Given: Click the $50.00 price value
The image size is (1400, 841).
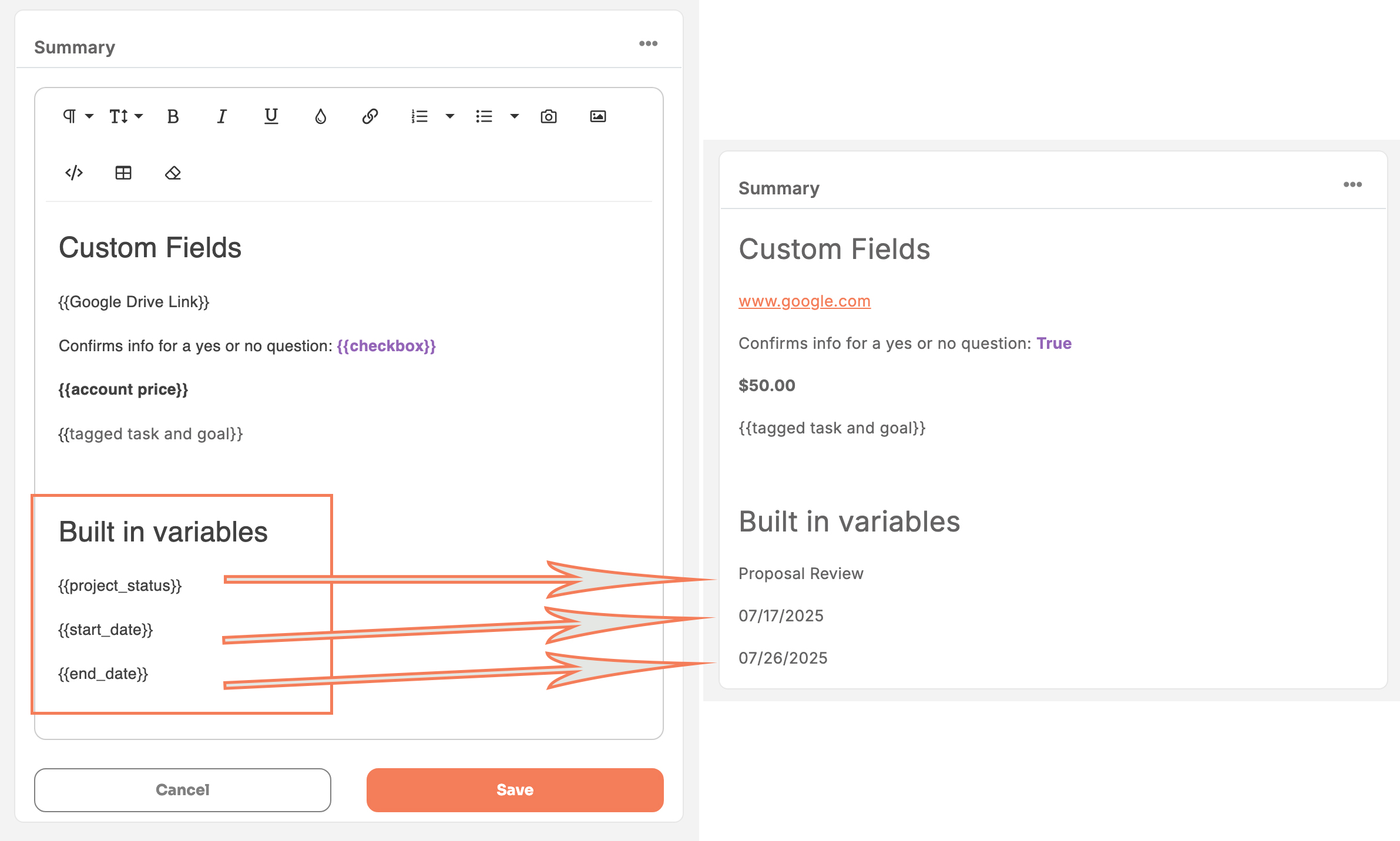Looking at the screenshot, I should click(767, 385).
